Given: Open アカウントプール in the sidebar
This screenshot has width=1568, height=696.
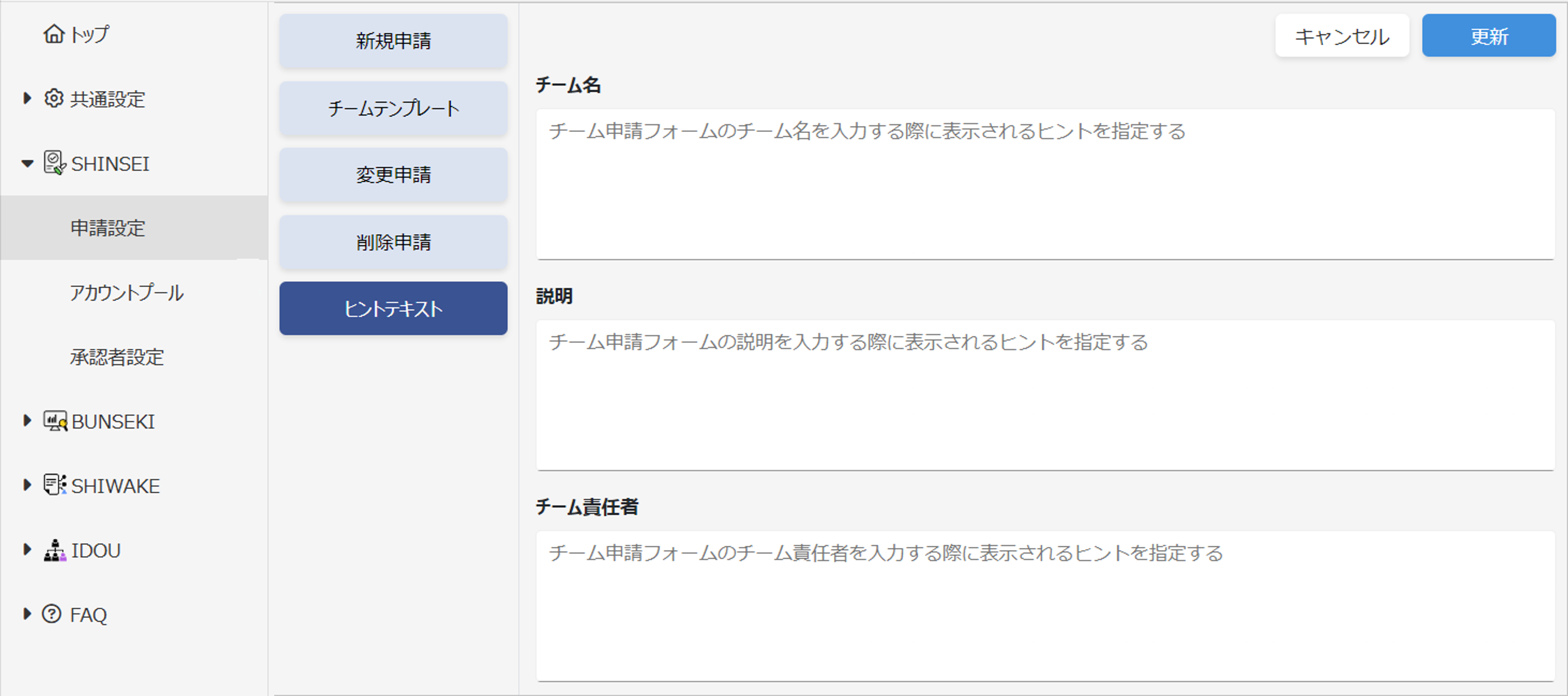Looking at the screenshot, I should click(127, 293).
